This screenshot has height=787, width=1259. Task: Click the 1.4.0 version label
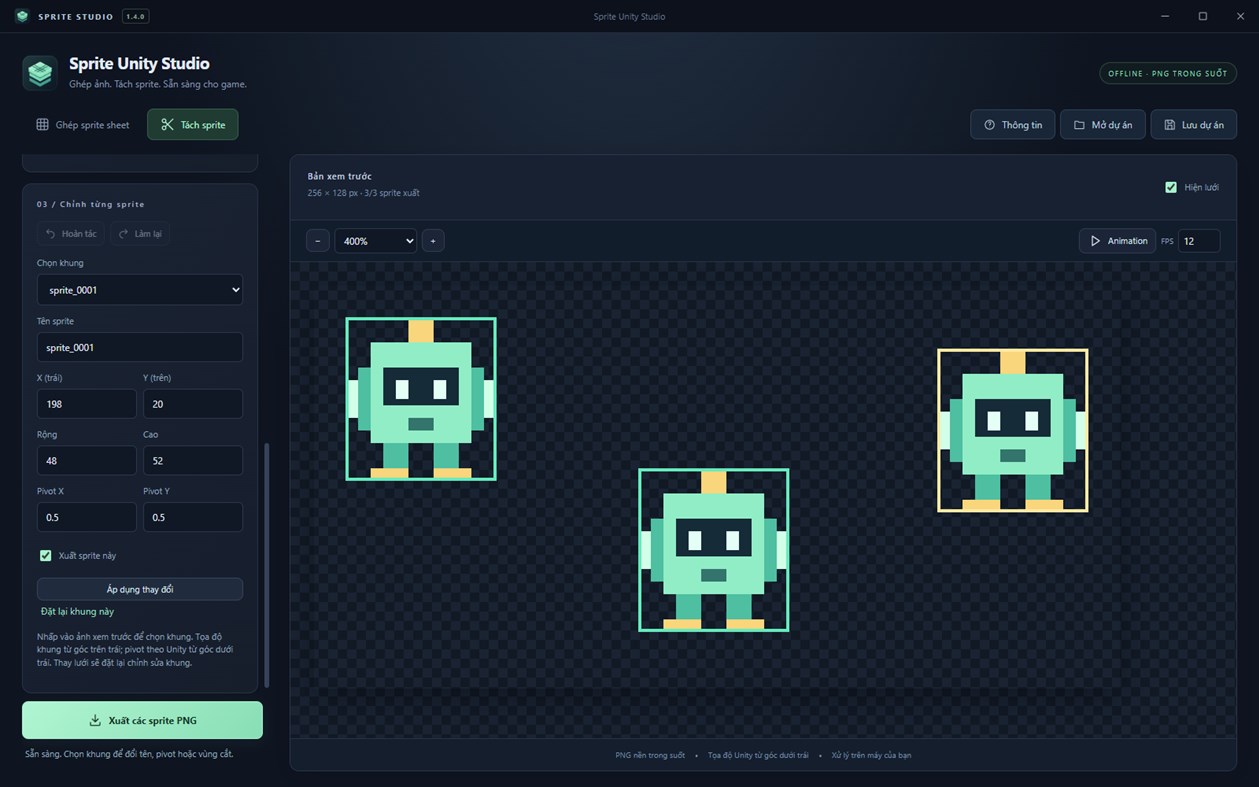135,16
